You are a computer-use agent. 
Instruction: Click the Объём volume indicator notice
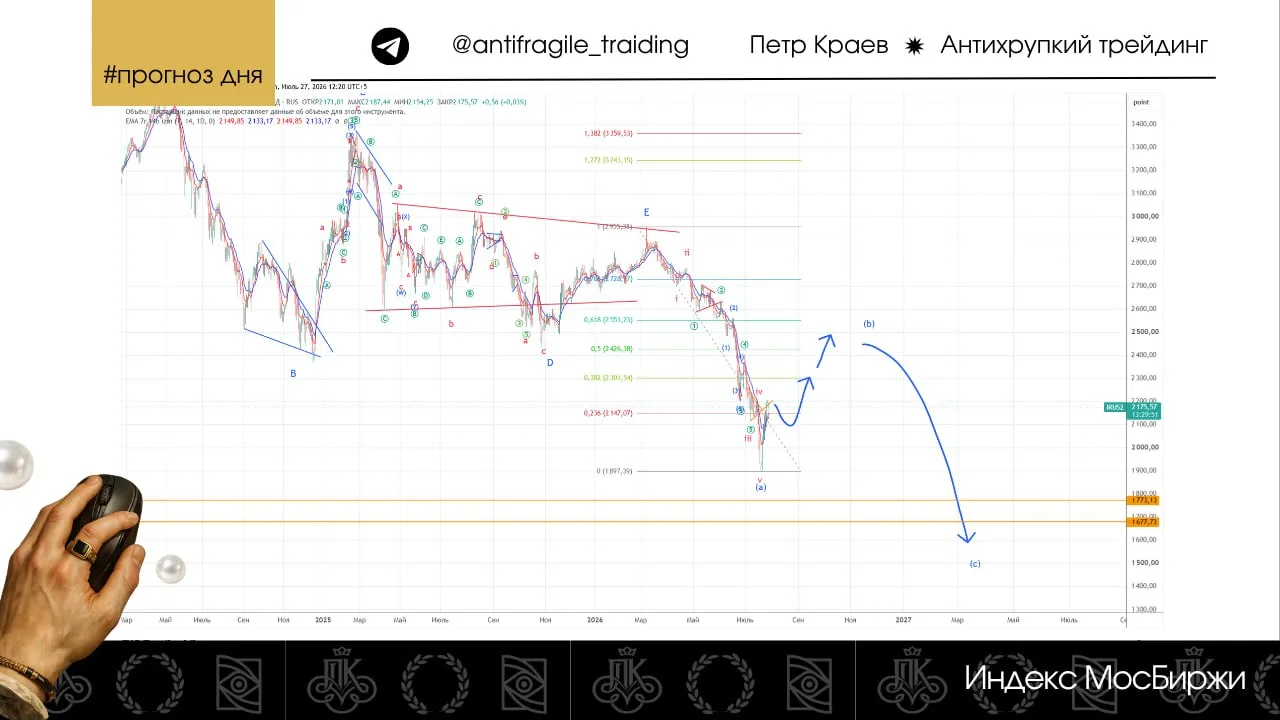(x=265, y=111)
